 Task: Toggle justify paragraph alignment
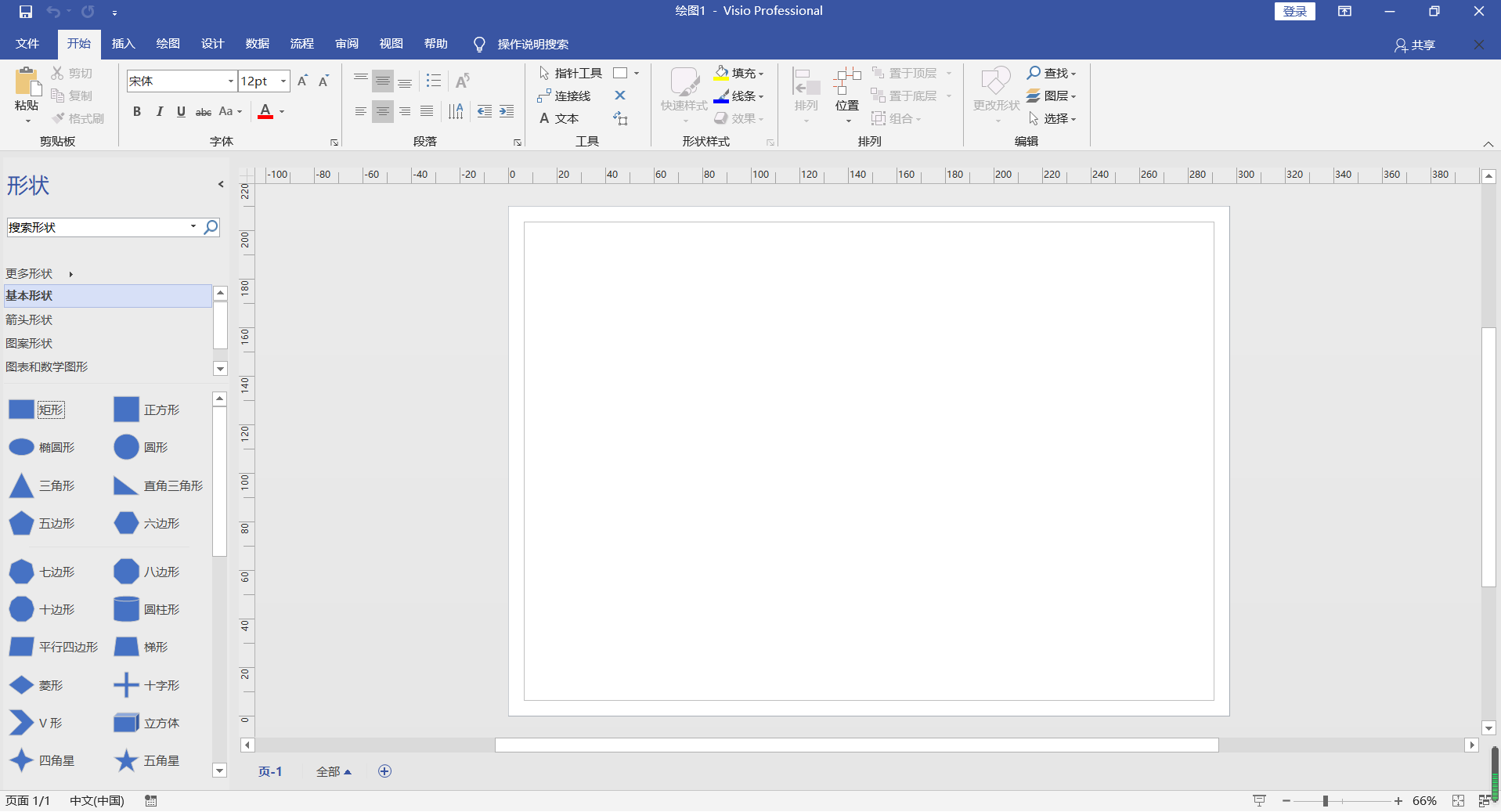point(427,111)
